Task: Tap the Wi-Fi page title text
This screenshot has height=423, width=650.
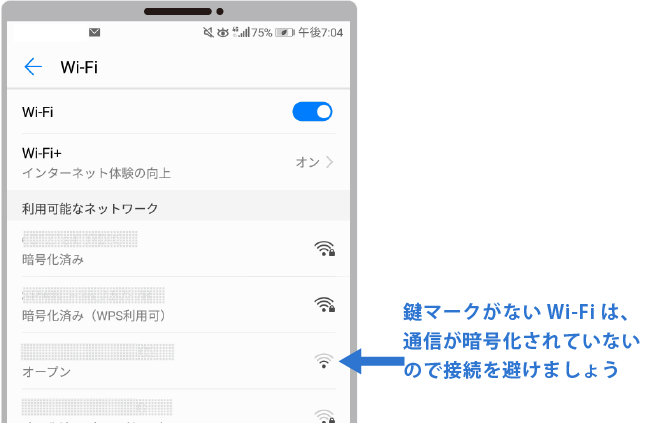Action: coord(79,67)
